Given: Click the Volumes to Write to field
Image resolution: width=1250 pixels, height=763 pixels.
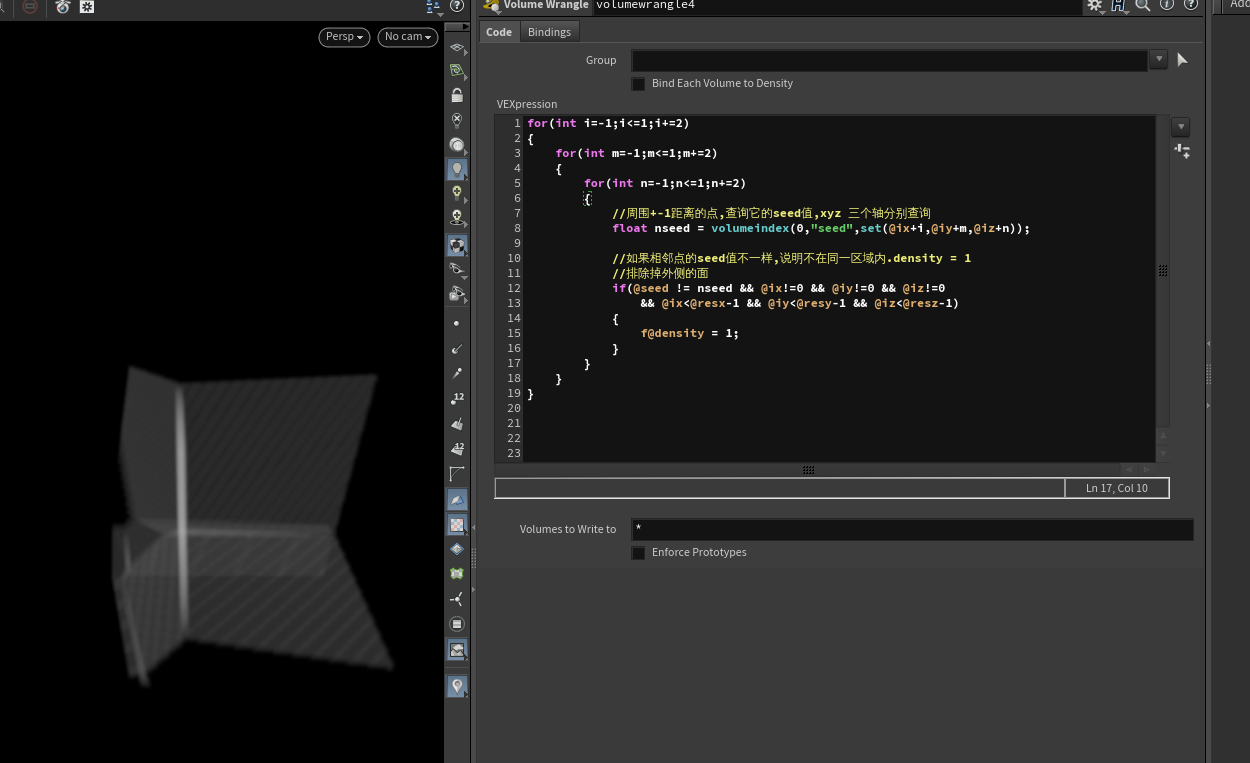Looking at the screenshot, I should coord(911,529).
